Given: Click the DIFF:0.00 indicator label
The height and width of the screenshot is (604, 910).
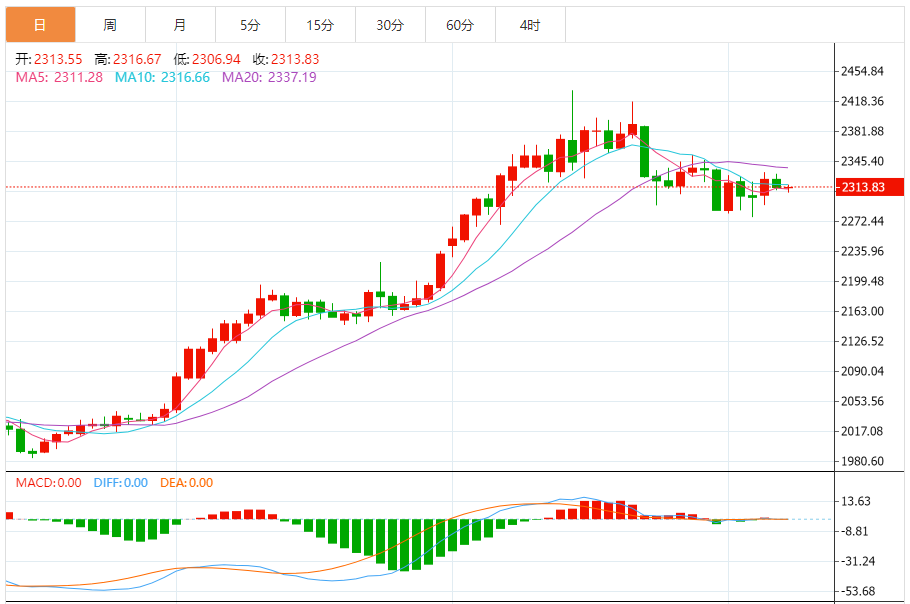Looking at the screenshot, I should [x=121, y=483].
